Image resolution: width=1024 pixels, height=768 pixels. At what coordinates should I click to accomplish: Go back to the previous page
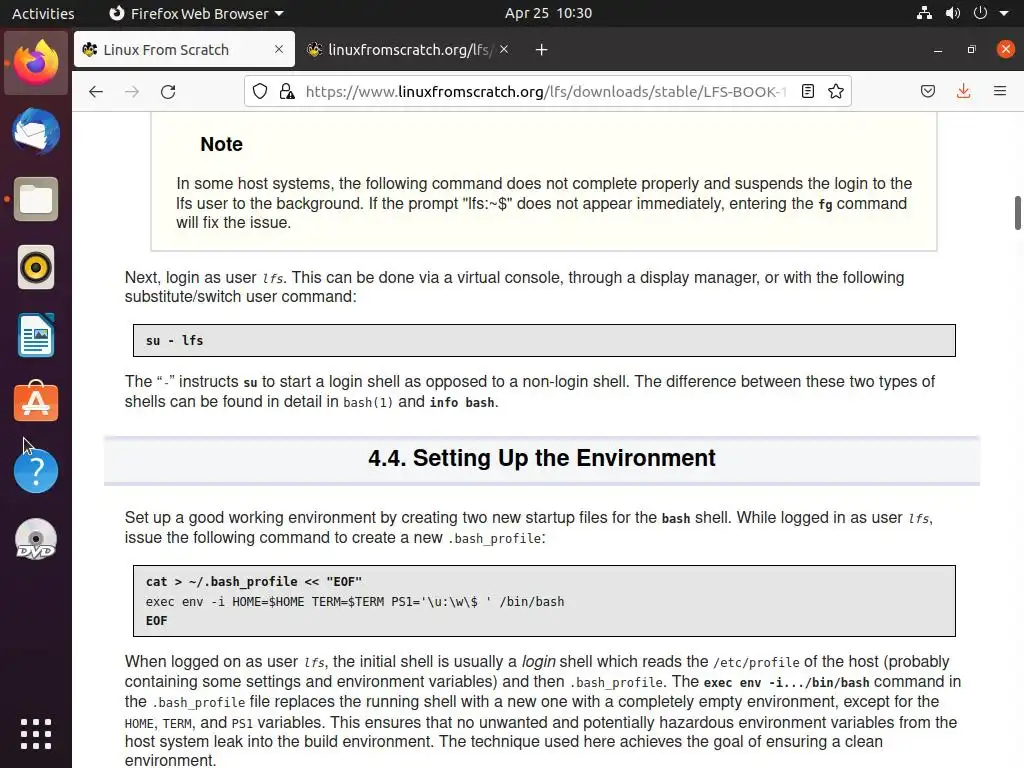click(x=96, y=91)
